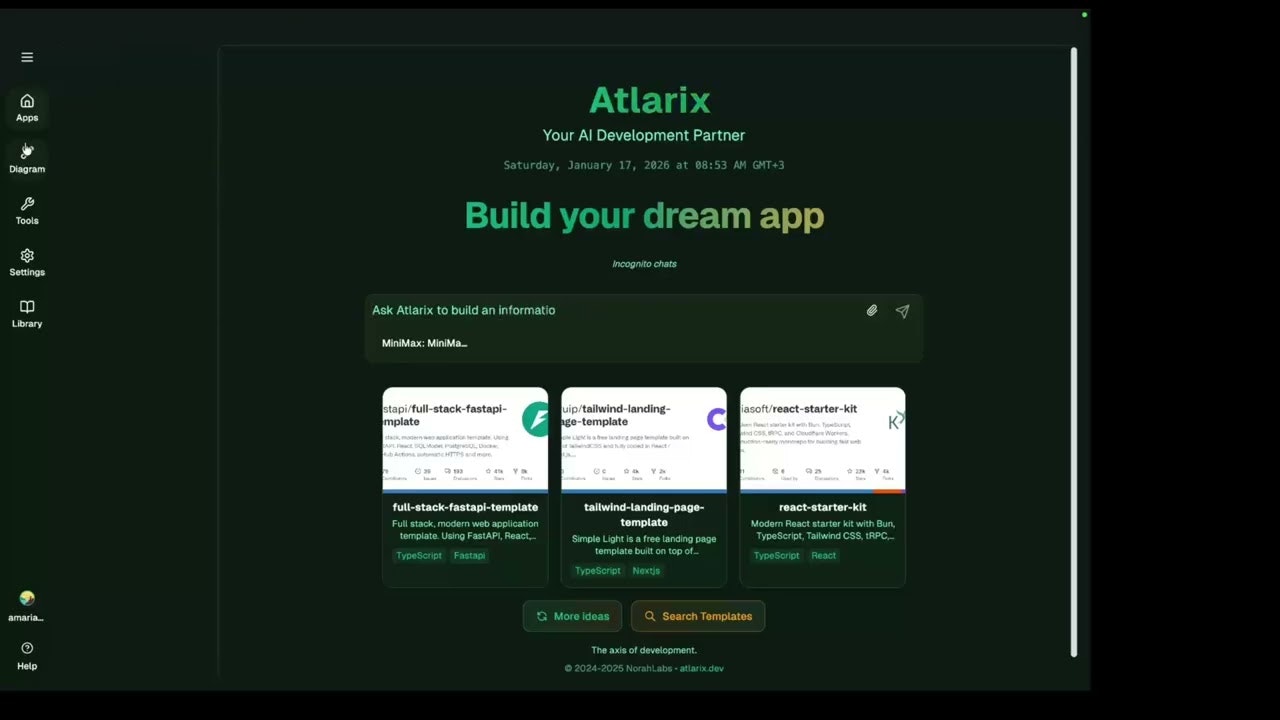The image size is (1280, 720).
Task: Open the Diagram panel from sidebar
Action: (27, 157)
